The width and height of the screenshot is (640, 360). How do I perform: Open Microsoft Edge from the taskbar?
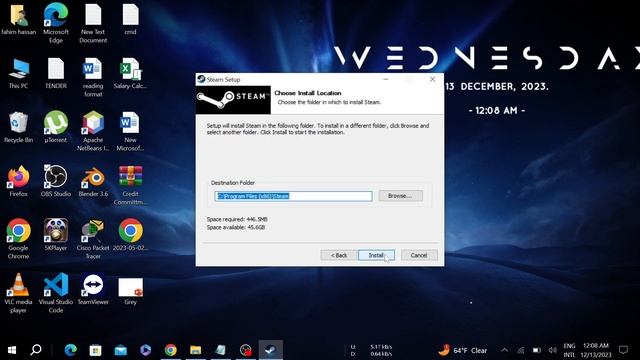click(71, 350)
